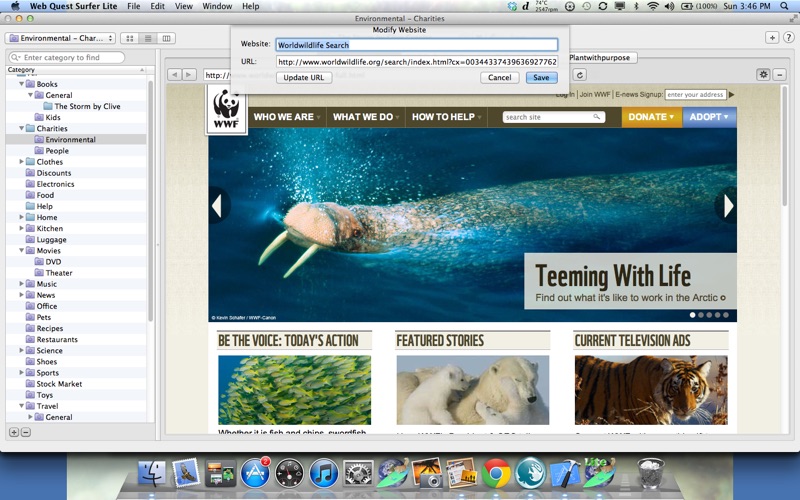Image resolution: width=800 pixels, height=500 pixels.
Task: Save the modified website
Action: pyautogui.click(x=541, y=78)
